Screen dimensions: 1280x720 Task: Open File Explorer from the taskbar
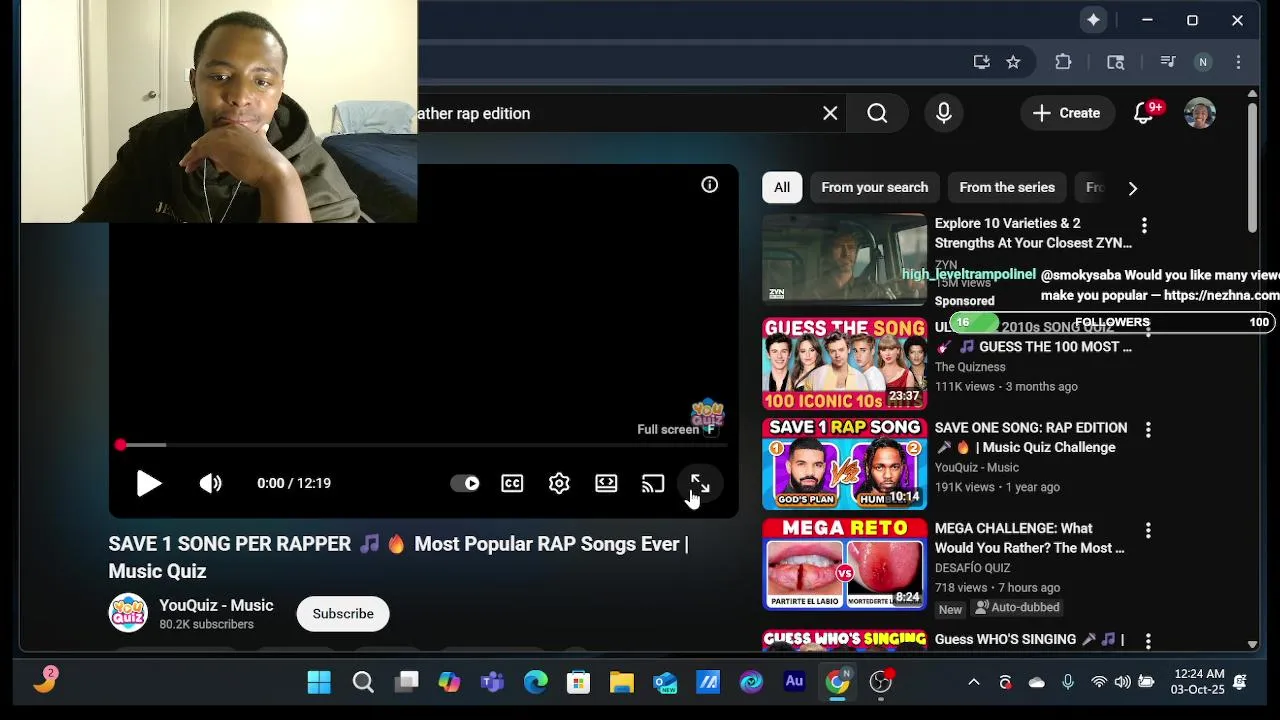(622, 682)
